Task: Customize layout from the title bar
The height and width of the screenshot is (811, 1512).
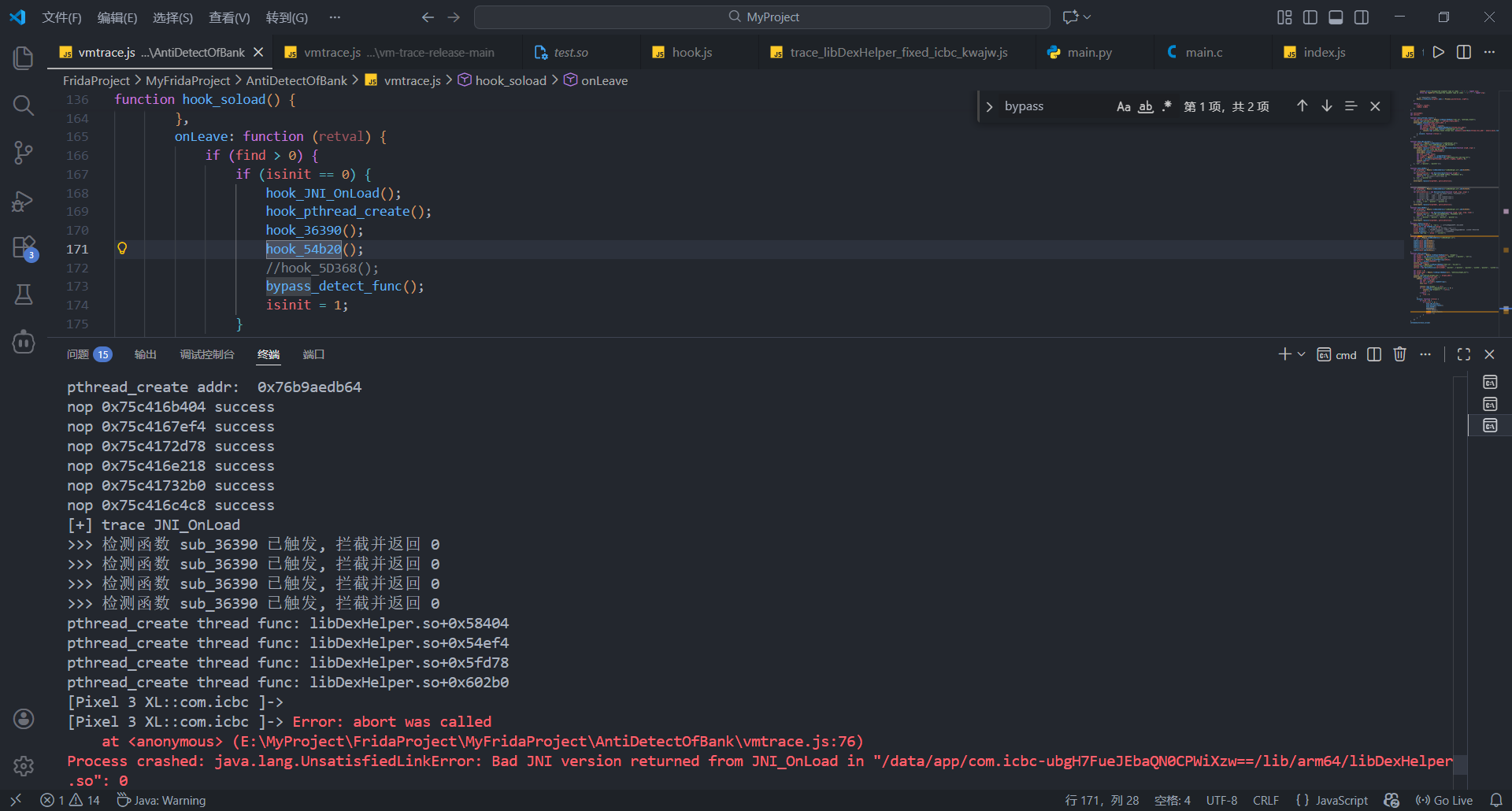Action: [1284, 17]
